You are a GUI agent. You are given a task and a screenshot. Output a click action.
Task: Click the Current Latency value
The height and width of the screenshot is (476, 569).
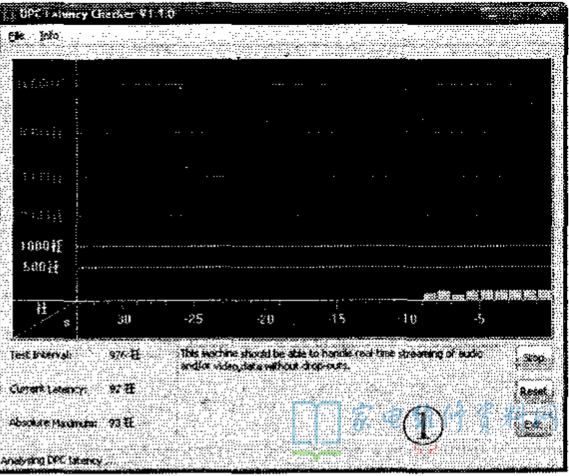[122, 389]
